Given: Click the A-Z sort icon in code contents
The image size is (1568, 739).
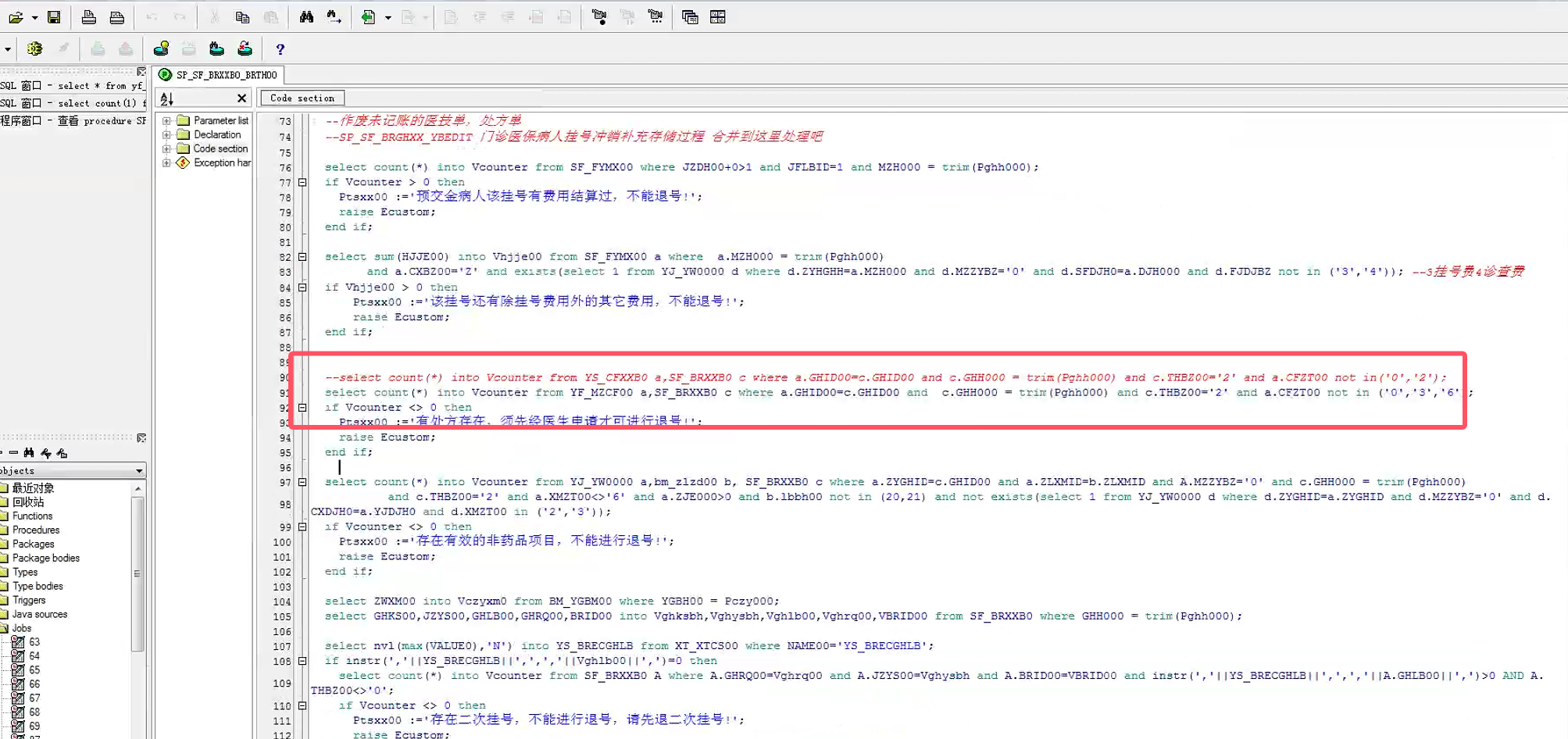Looking at the screenshot, I should click(166, 98).
